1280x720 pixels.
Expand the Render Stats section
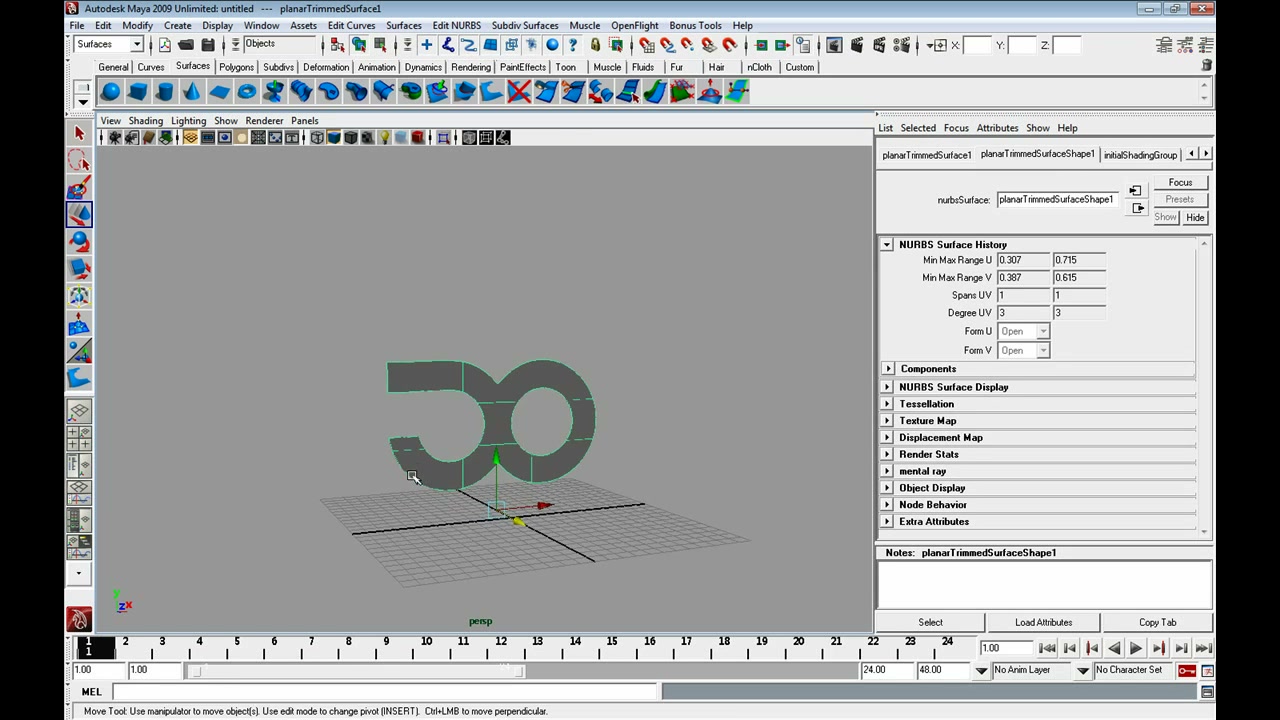pyautogui.click(x=887, y=455)
